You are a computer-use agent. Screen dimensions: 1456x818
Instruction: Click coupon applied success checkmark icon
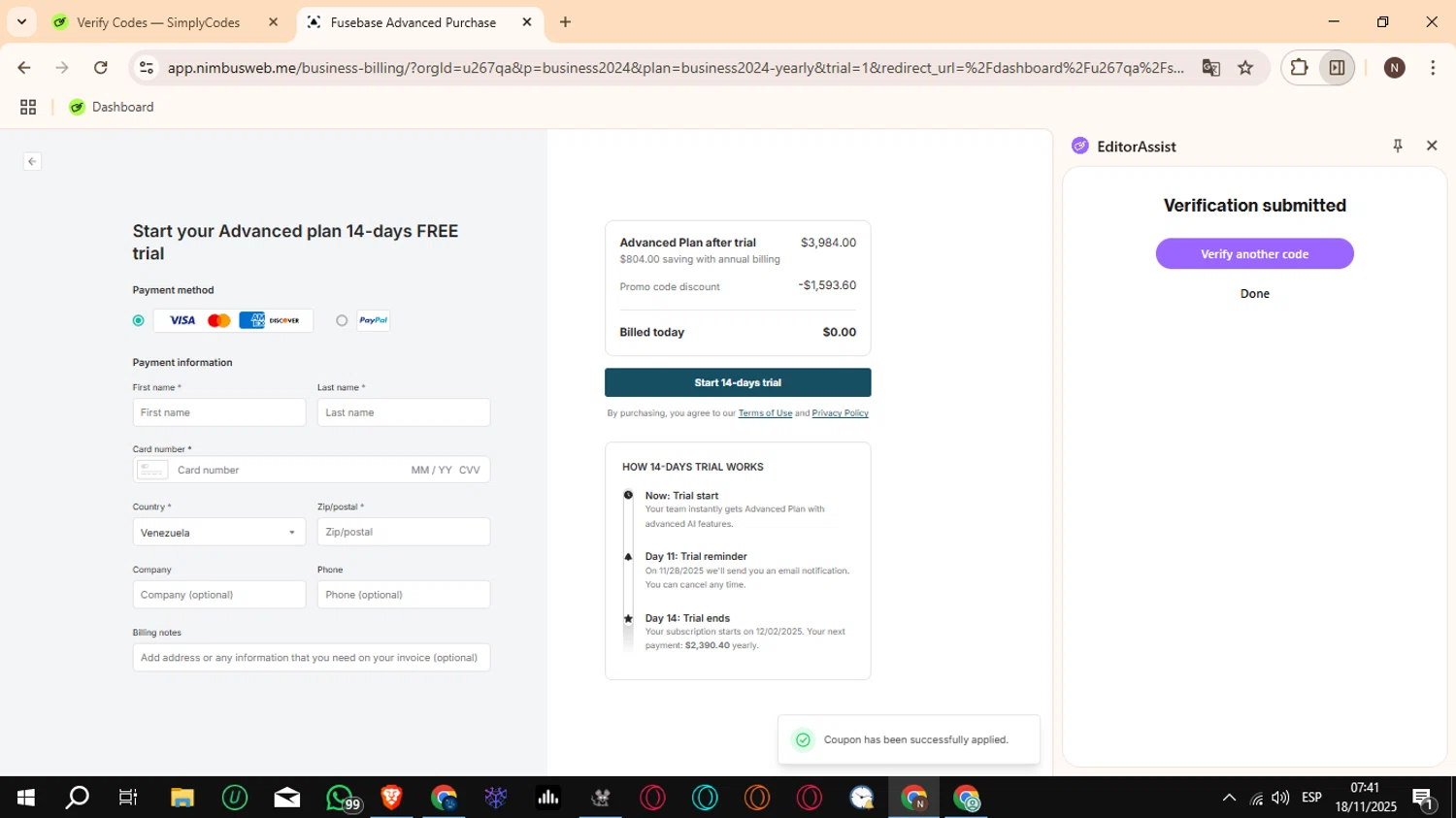pyautogui.click(x=803, y=740)
